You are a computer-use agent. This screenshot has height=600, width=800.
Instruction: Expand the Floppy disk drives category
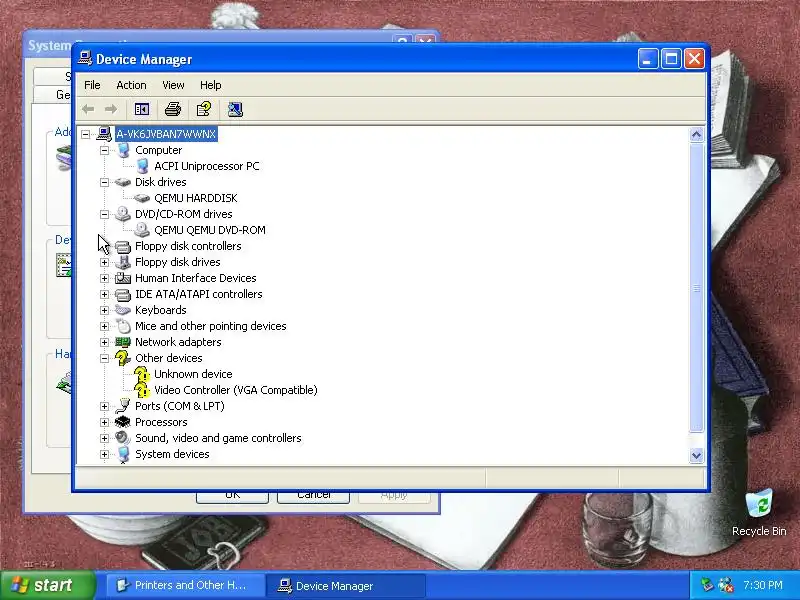tap(105, 262)
